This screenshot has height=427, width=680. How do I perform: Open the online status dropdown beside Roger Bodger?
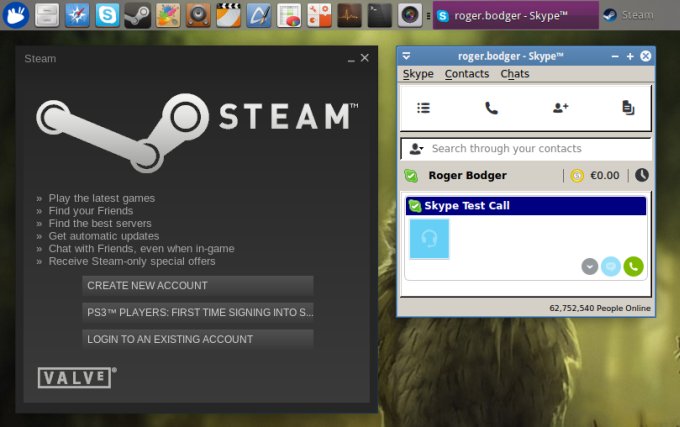[x=411, y=176]
